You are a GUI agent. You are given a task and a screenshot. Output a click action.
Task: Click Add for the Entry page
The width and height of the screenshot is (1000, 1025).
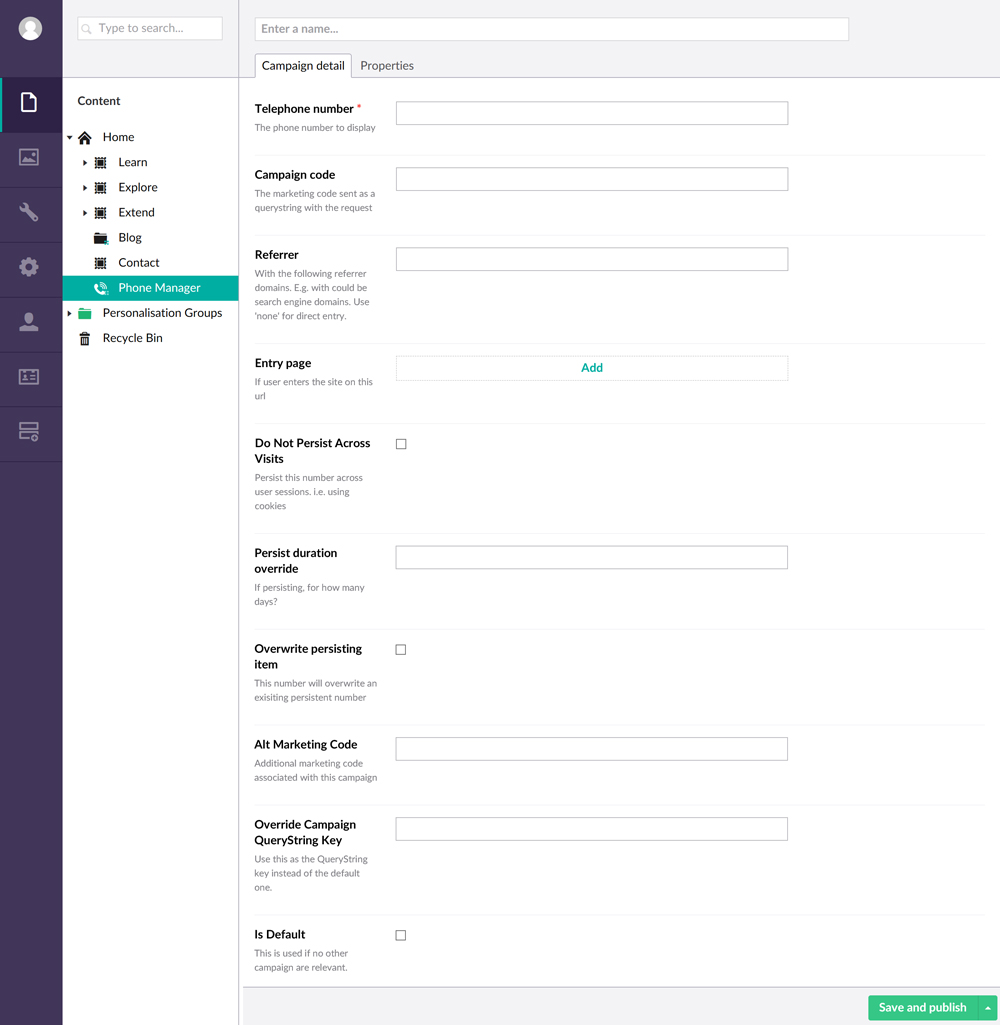tap(592, 367)
